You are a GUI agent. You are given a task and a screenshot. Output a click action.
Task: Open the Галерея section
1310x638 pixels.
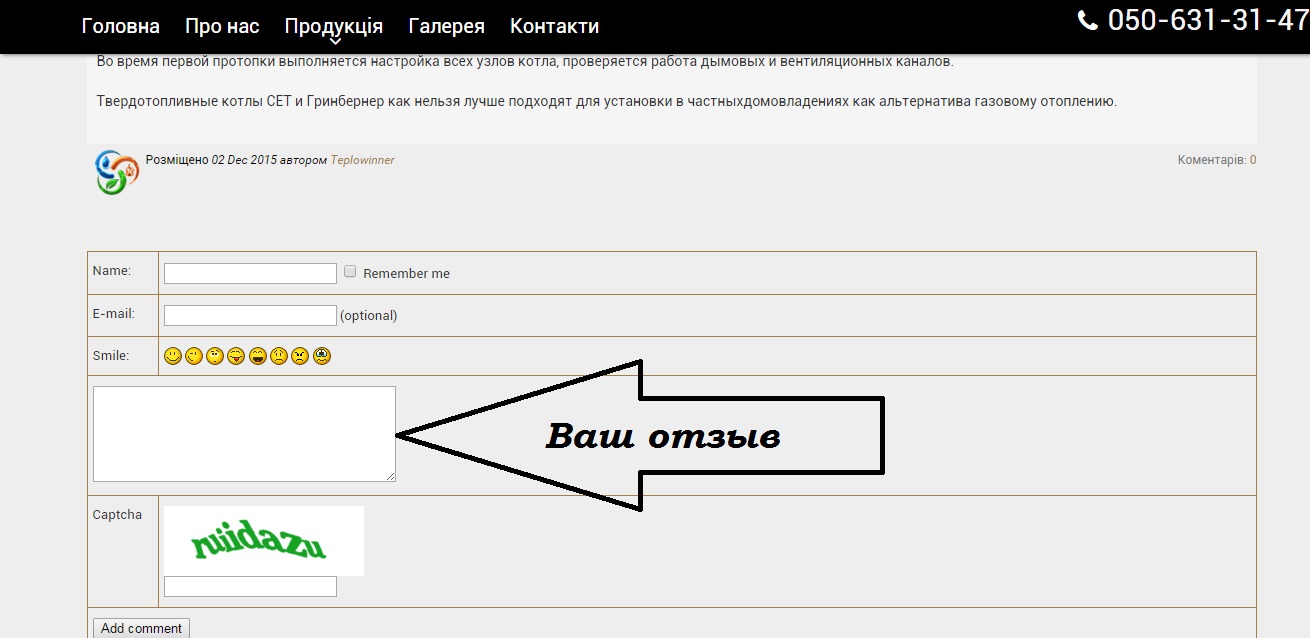pyautogui.click(x=446, y=26)
